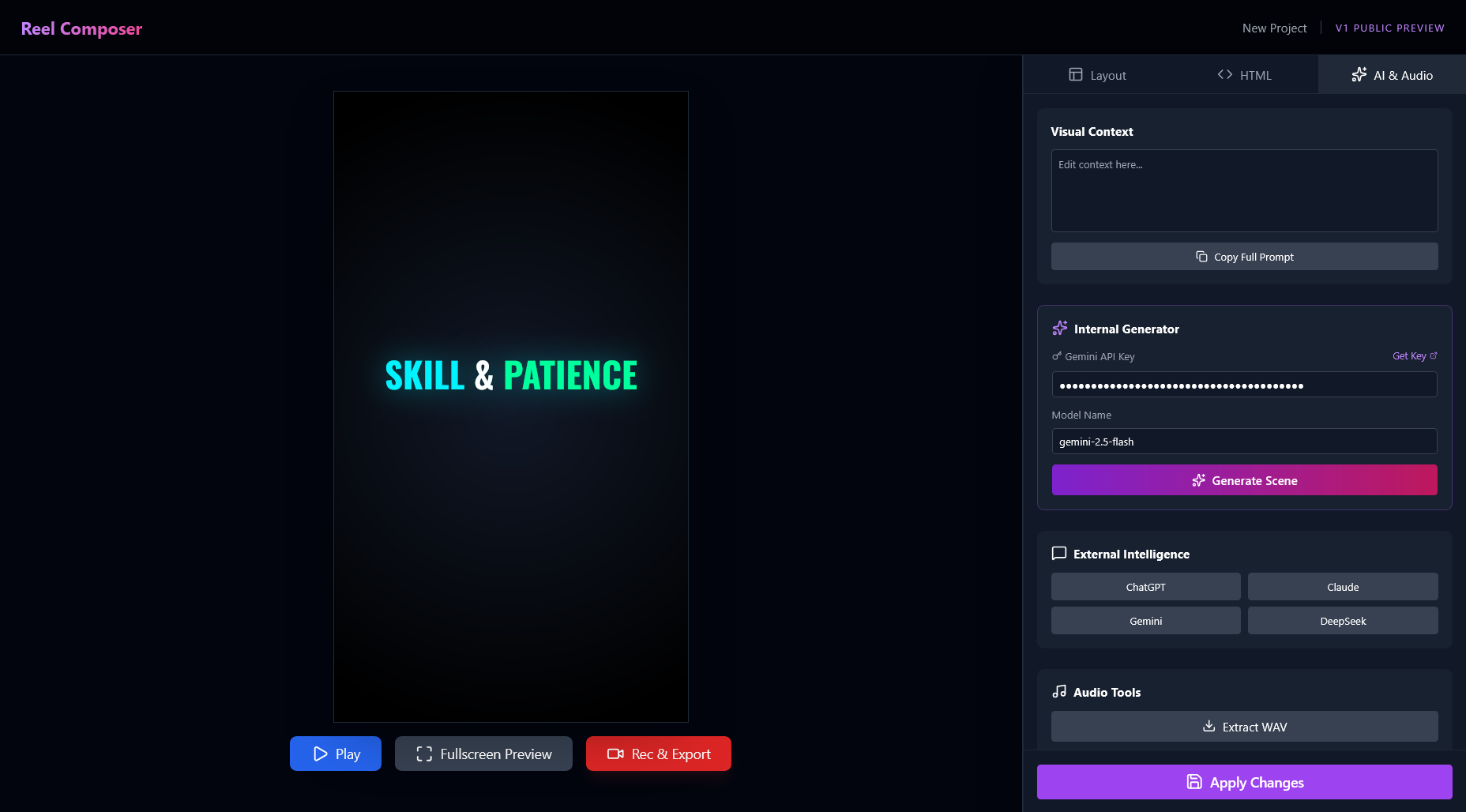Click Copy Full Prompt button
Viewport: 1466px width, 812px height.
pos(1244,257)
